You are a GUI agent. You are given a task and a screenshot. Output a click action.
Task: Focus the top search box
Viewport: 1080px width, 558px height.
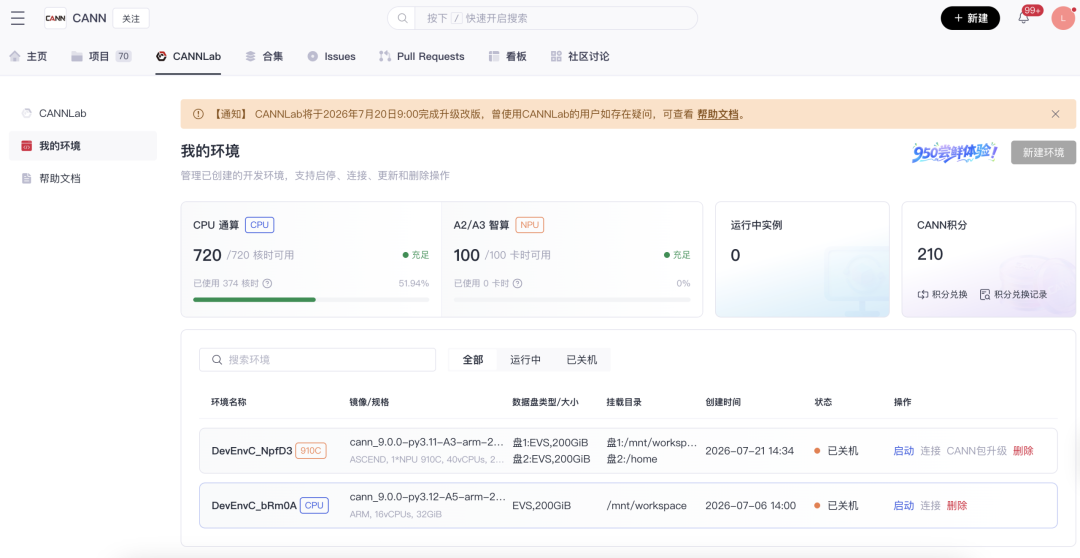pyautogui.click(x=542, y=18)
